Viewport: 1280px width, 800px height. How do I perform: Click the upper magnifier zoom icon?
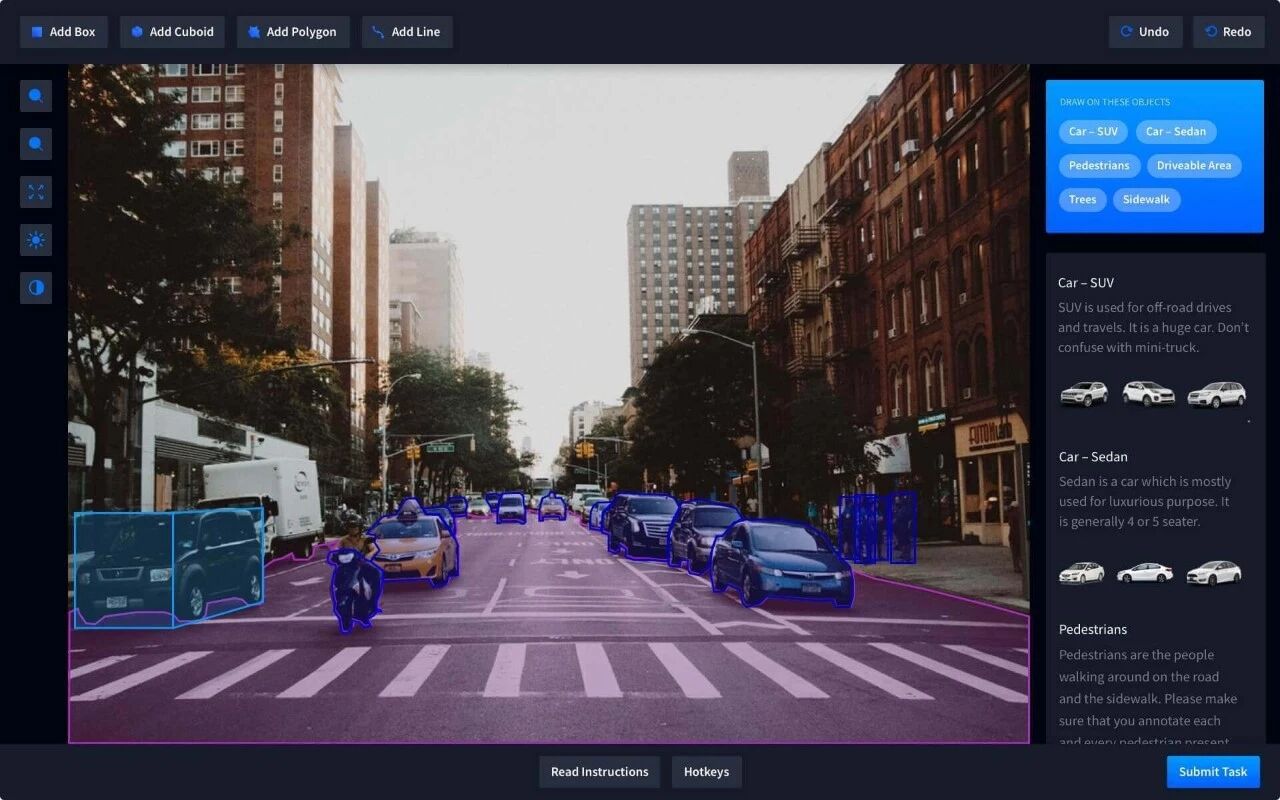[x=36, y=96]
